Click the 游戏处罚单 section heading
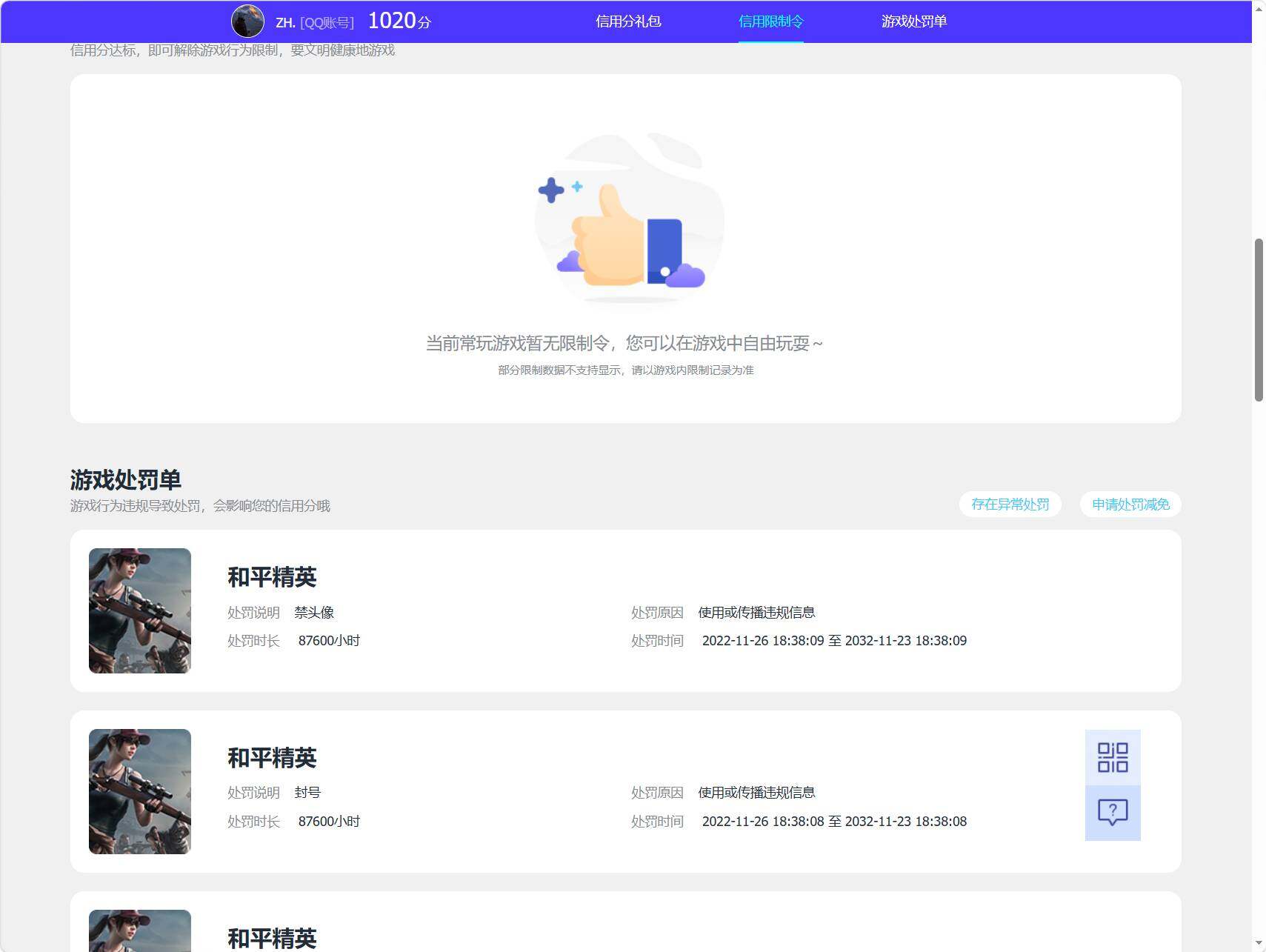Viewport: 1266px width, 952px height. (126, 480)
